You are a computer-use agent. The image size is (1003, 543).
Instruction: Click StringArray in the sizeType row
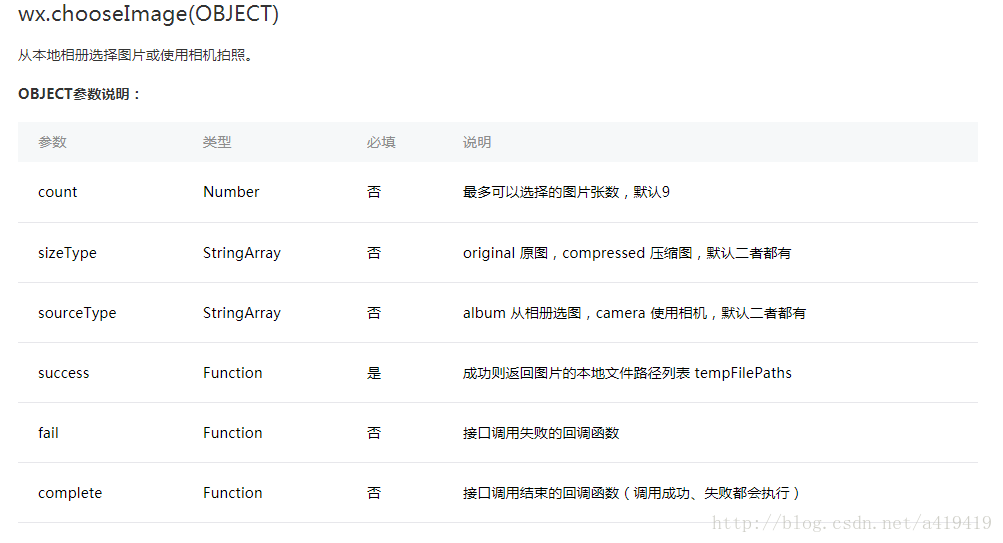[x=241, y=253]
